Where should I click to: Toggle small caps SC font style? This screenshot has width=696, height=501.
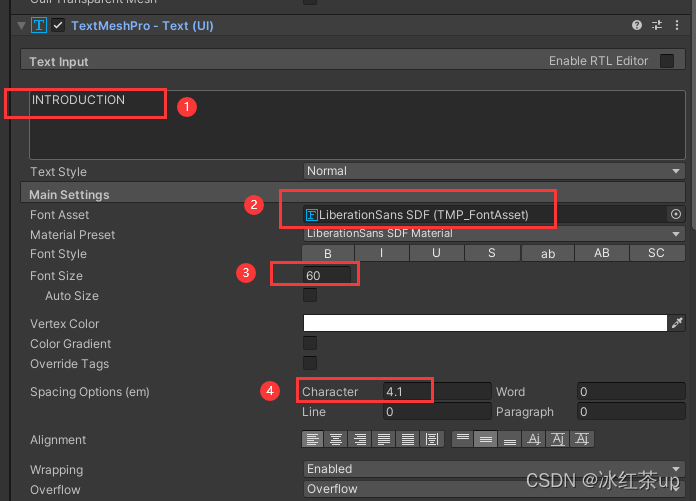pos(656,253)
